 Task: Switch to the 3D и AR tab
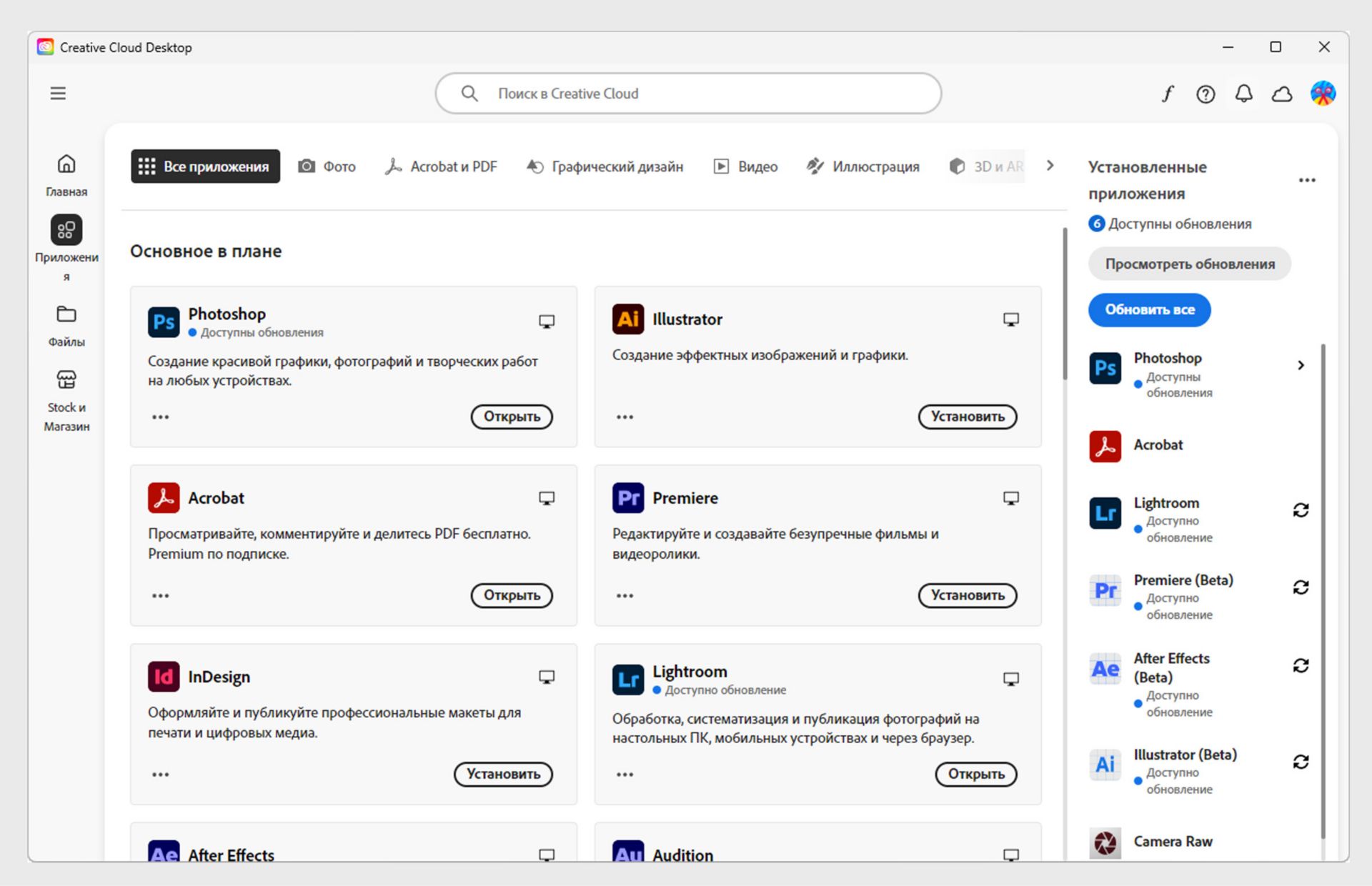tap(987, 166)
